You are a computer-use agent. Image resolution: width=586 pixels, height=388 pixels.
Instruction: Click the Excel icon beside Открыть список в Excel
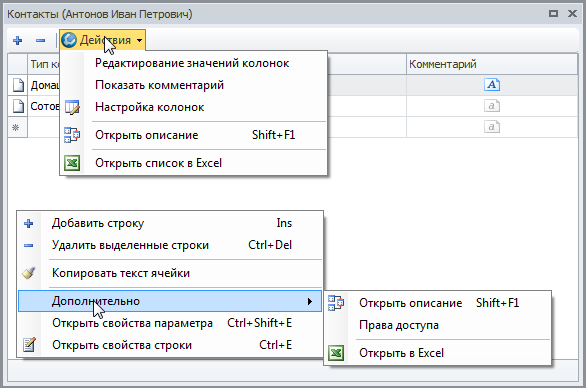point(72,163)
